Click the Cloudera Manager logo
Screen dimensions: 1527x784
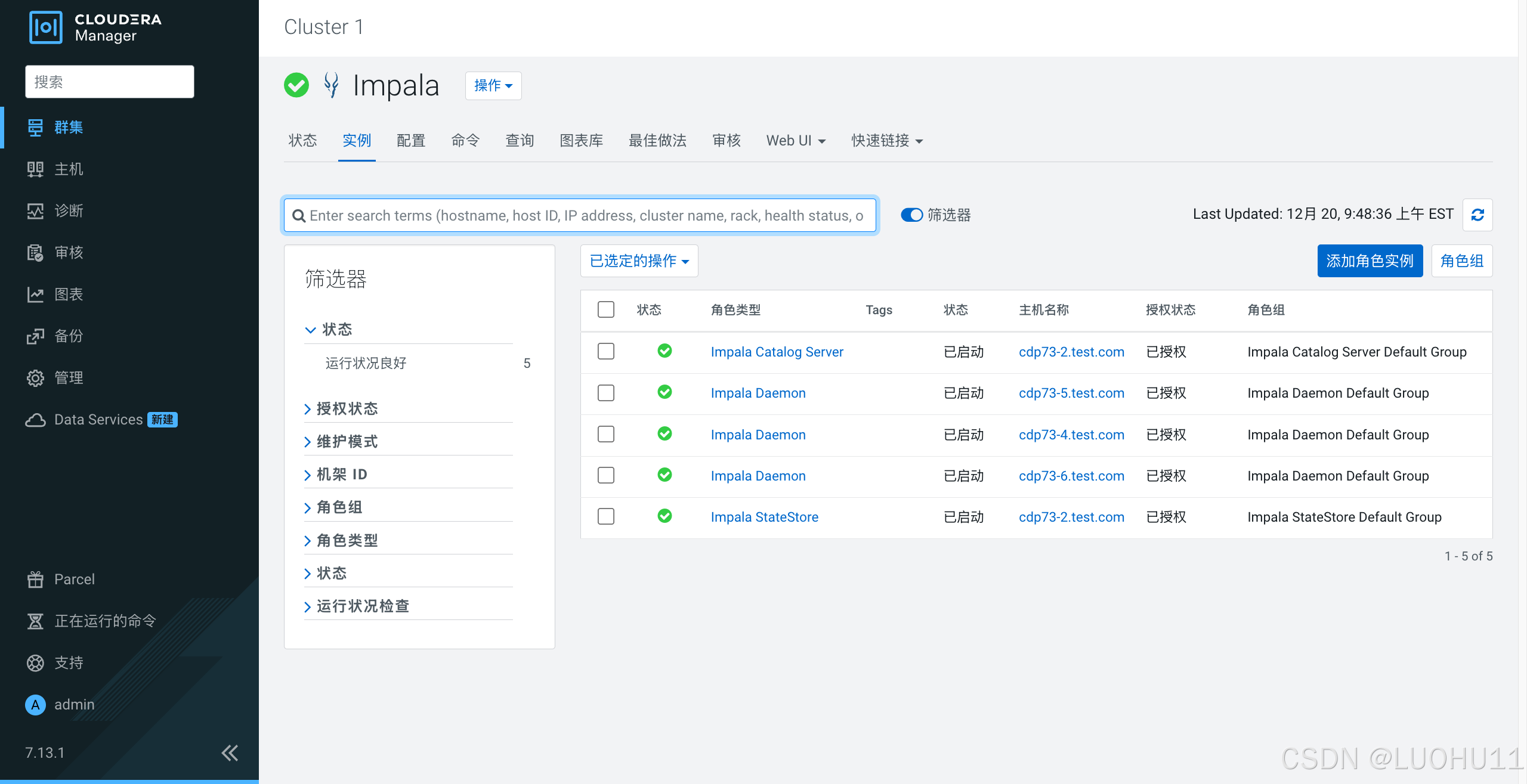click(x=45, y=27)
